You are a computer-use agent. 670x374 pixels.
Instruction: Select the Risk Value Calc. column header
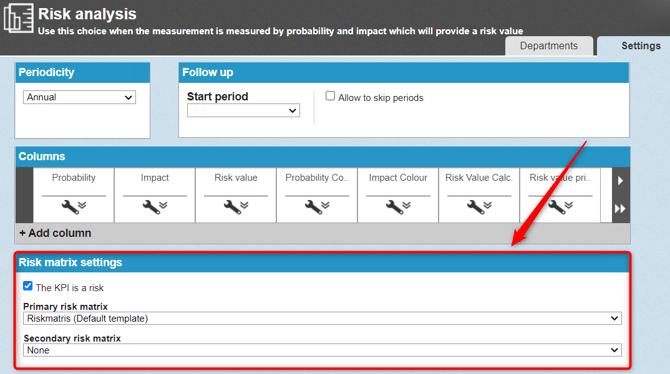(x=479, y=178)
